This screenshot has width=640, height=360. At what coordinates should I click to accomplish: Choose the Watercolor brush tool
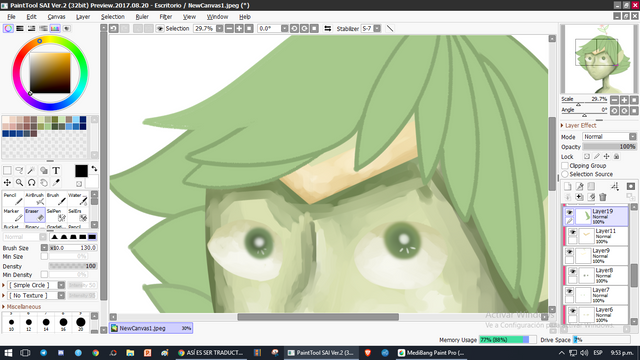(78, 199)
